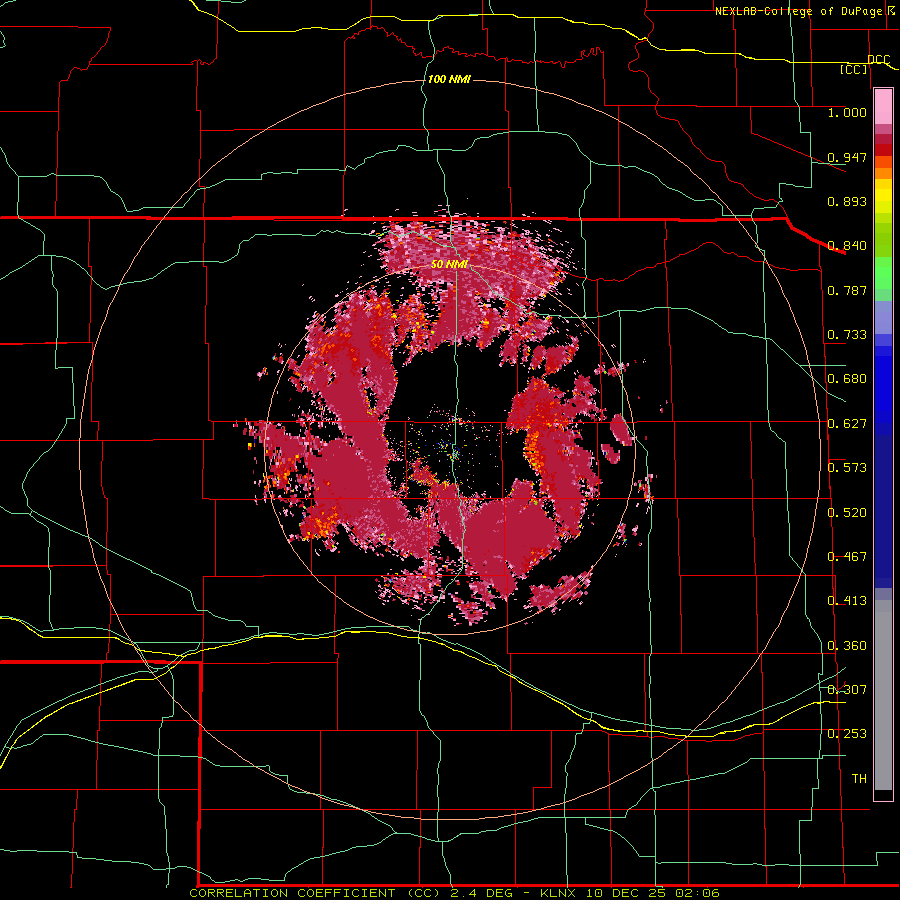
Task: Select the 0.573 scale value
Action: 847,468
